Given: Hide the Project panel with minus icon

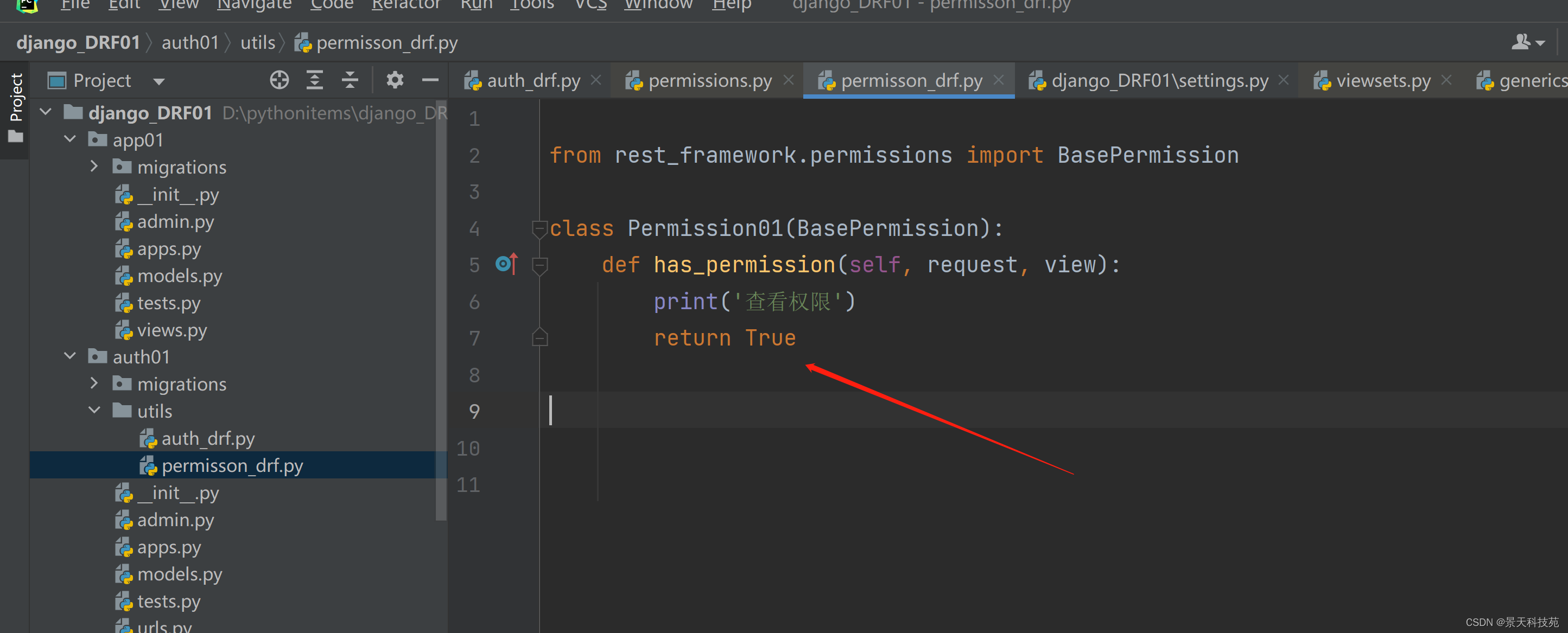Looking at the screenshot, I should pyautogui.click(x=430, y=80).
